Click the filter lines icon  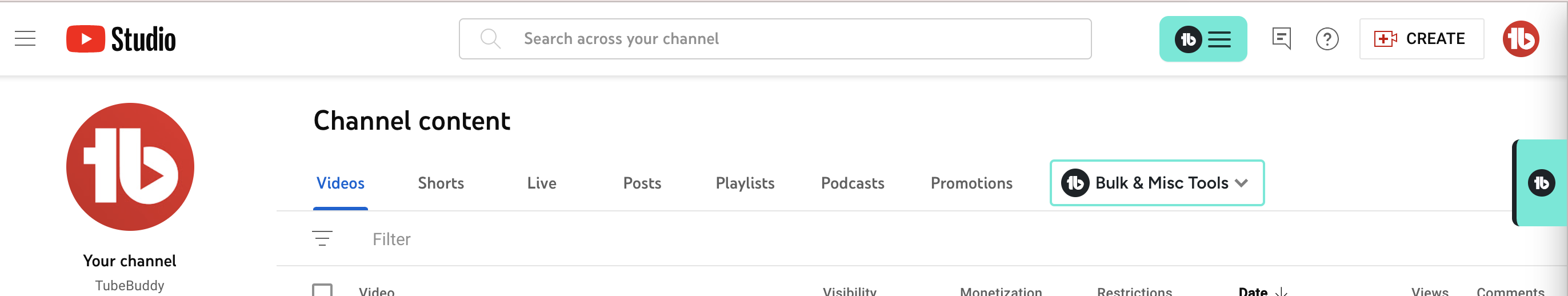[322, 238]
